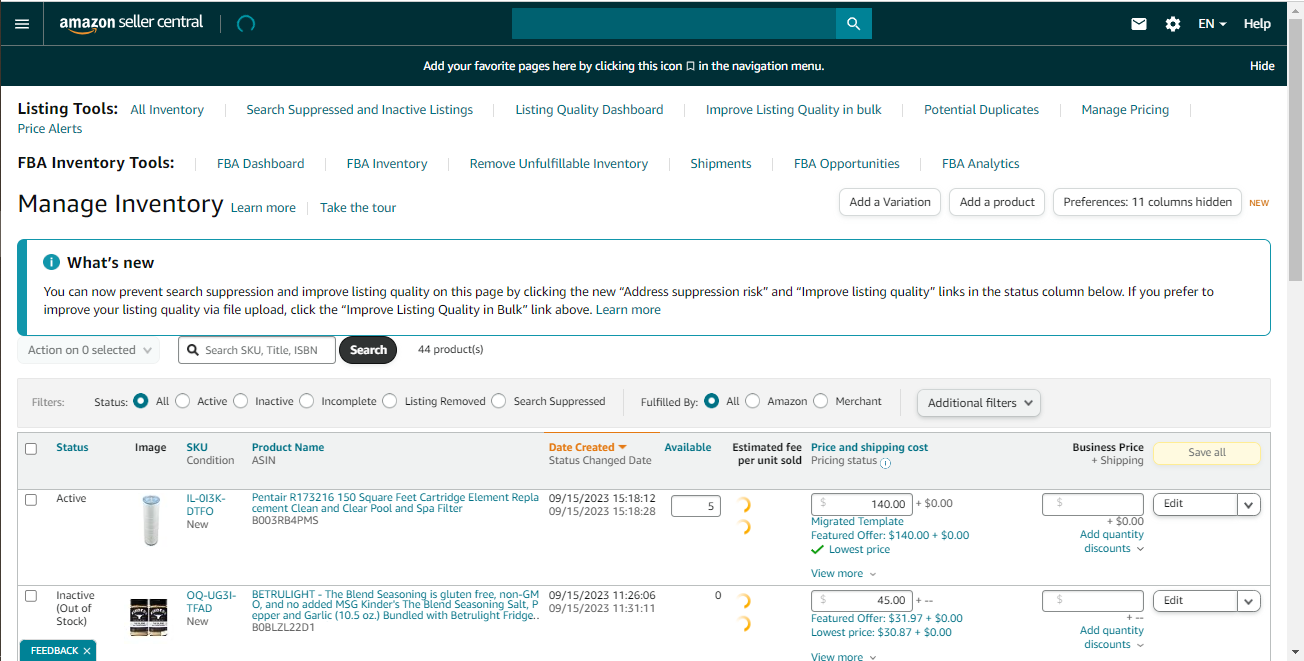Click the search magnifier button in top bar
This screenshot has height=661, width=1304.
coord(853,24)
